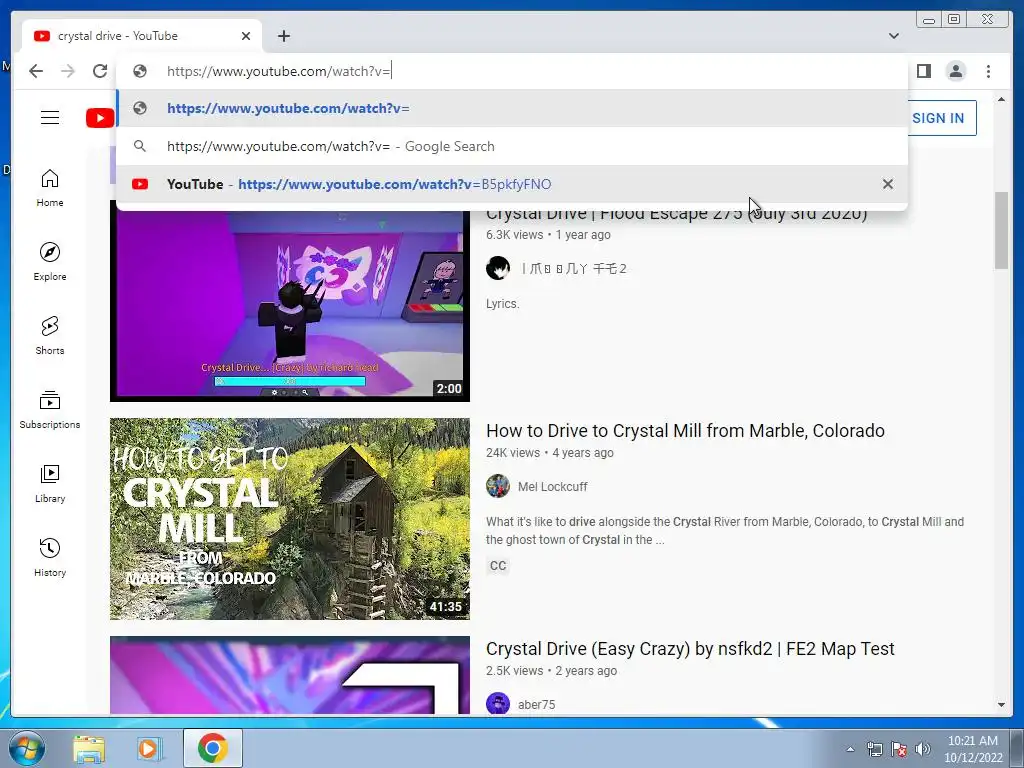The image size is (1024, 768).
Task: Click the Mel Lockcuff channel avatar
Action: 498,486
